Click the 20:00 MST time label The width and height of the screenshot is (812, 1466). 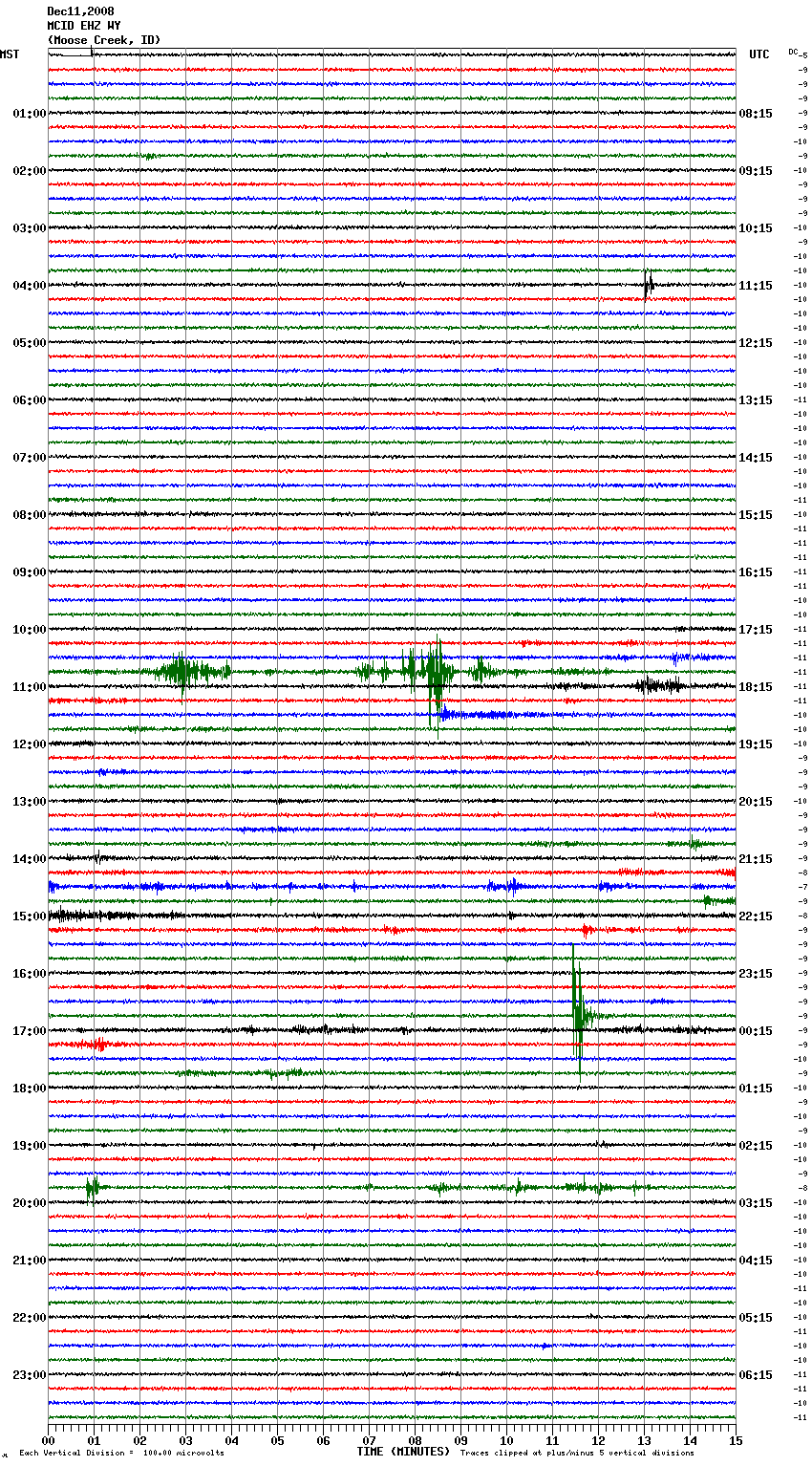(30, 1203)
